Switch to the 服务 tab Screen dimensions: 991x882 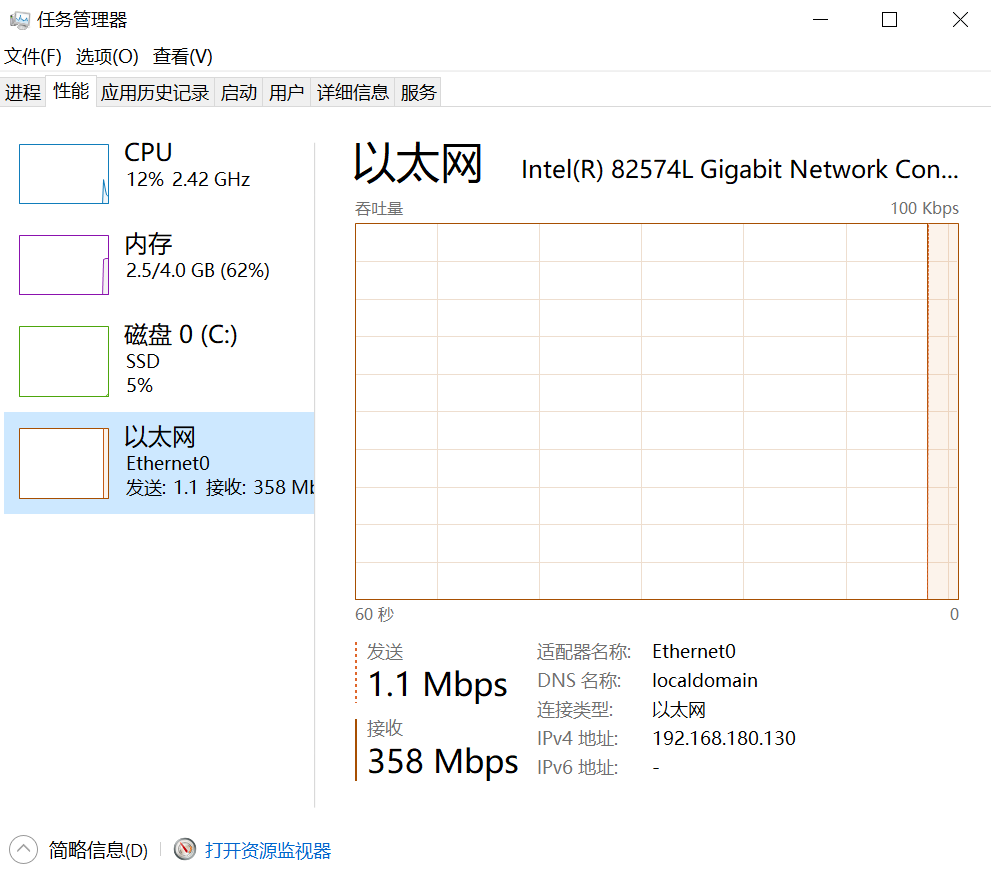click(x=418, y=93)
